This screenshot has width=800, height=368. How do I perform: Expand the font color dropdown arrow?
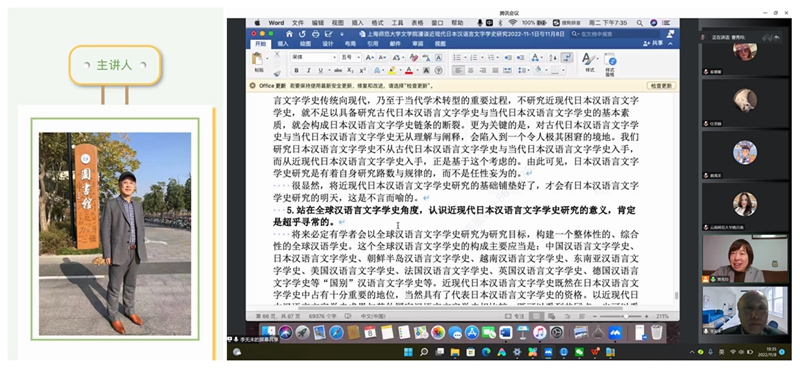[417, 70]
